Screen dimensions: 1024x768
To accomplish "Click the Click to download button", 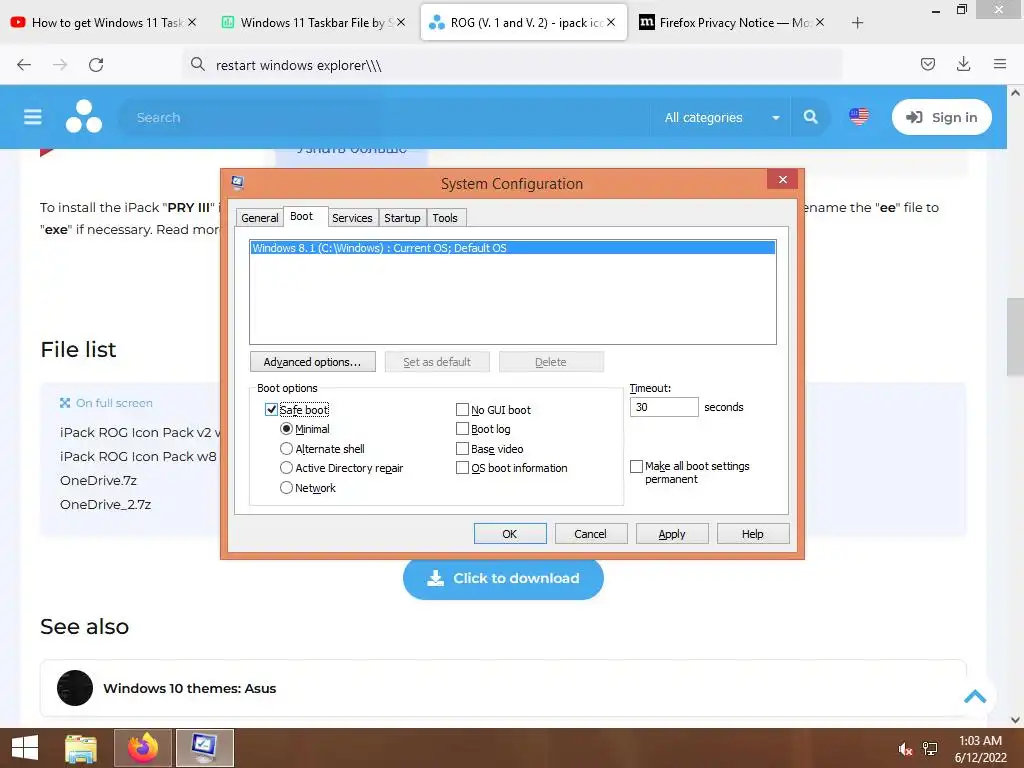I will coord(503,579).
